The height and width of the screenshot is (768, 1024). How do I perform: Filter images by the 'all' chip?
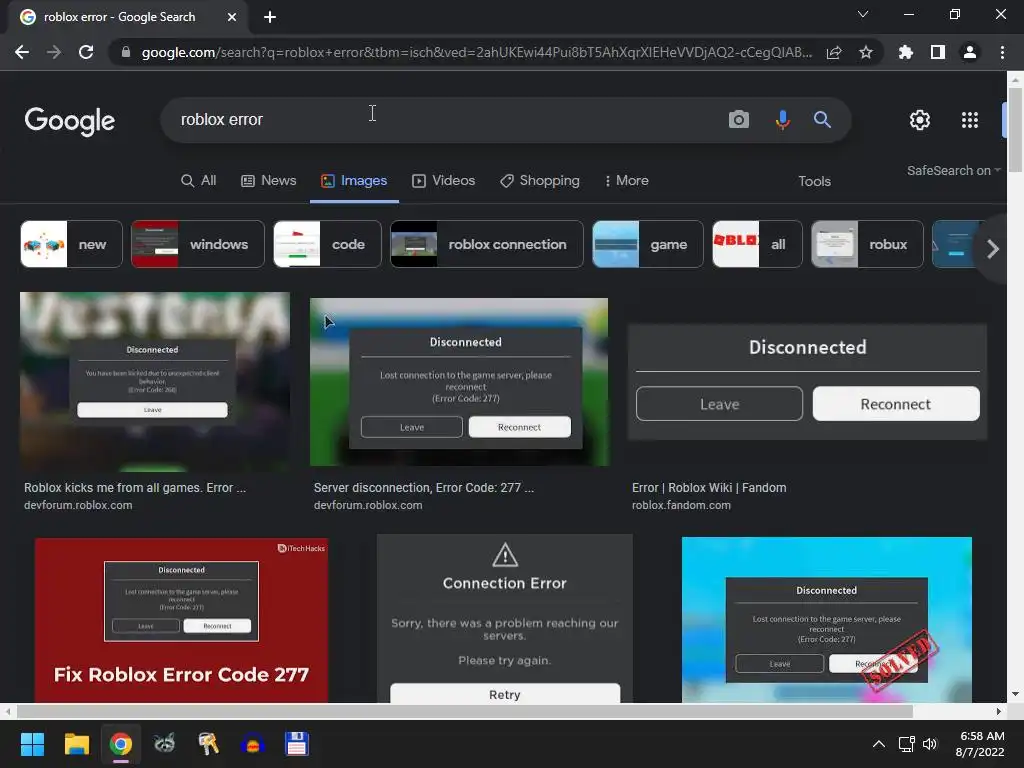757,244
